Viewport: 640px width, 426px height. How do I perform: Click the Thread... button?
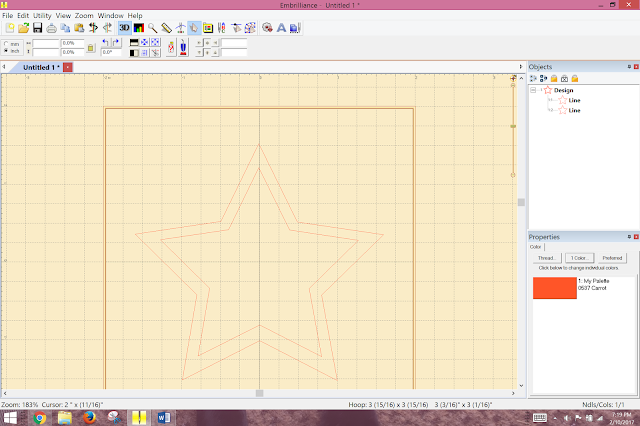click(x=547, y=258)
